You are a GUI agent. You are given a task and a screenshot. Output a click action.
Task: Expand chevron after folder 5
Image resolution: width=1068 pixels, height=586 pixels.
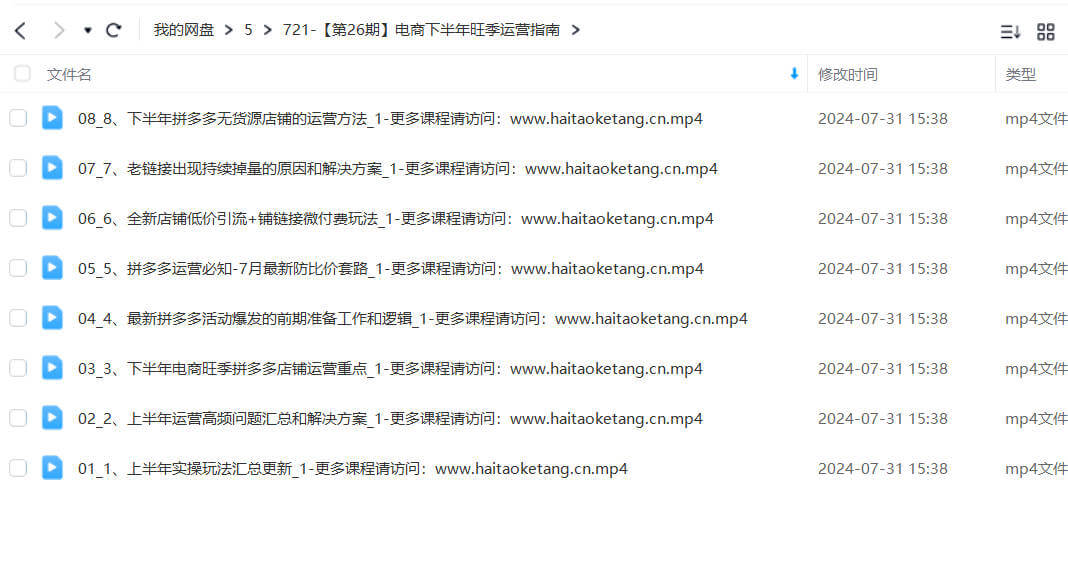coord(268,30)
